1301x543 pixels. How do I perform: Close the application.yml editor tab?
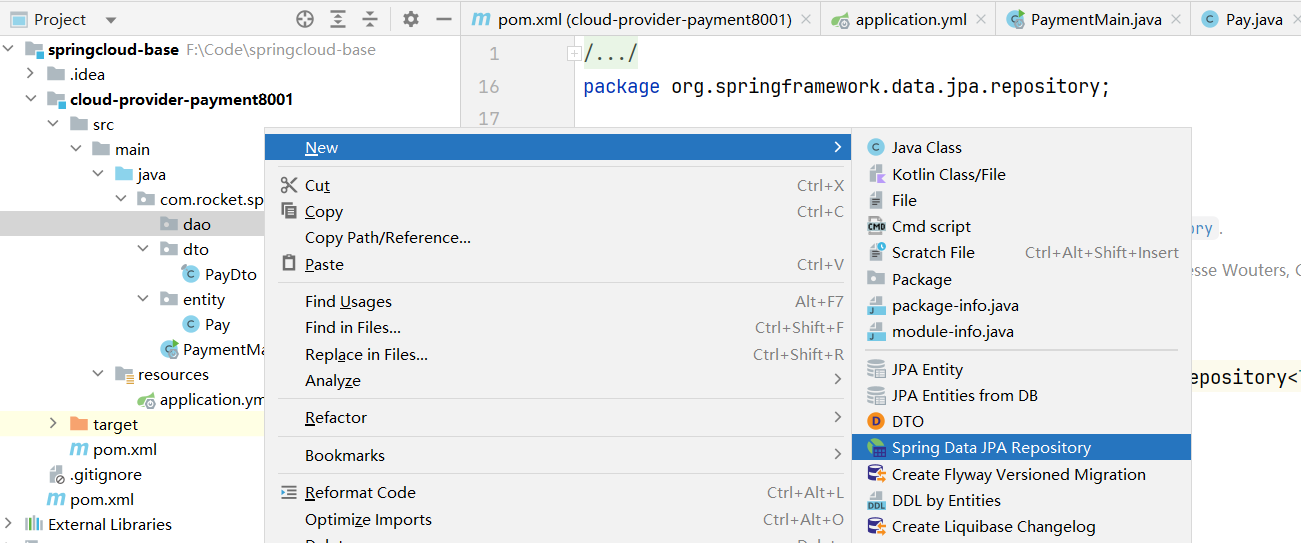(981, 20)
